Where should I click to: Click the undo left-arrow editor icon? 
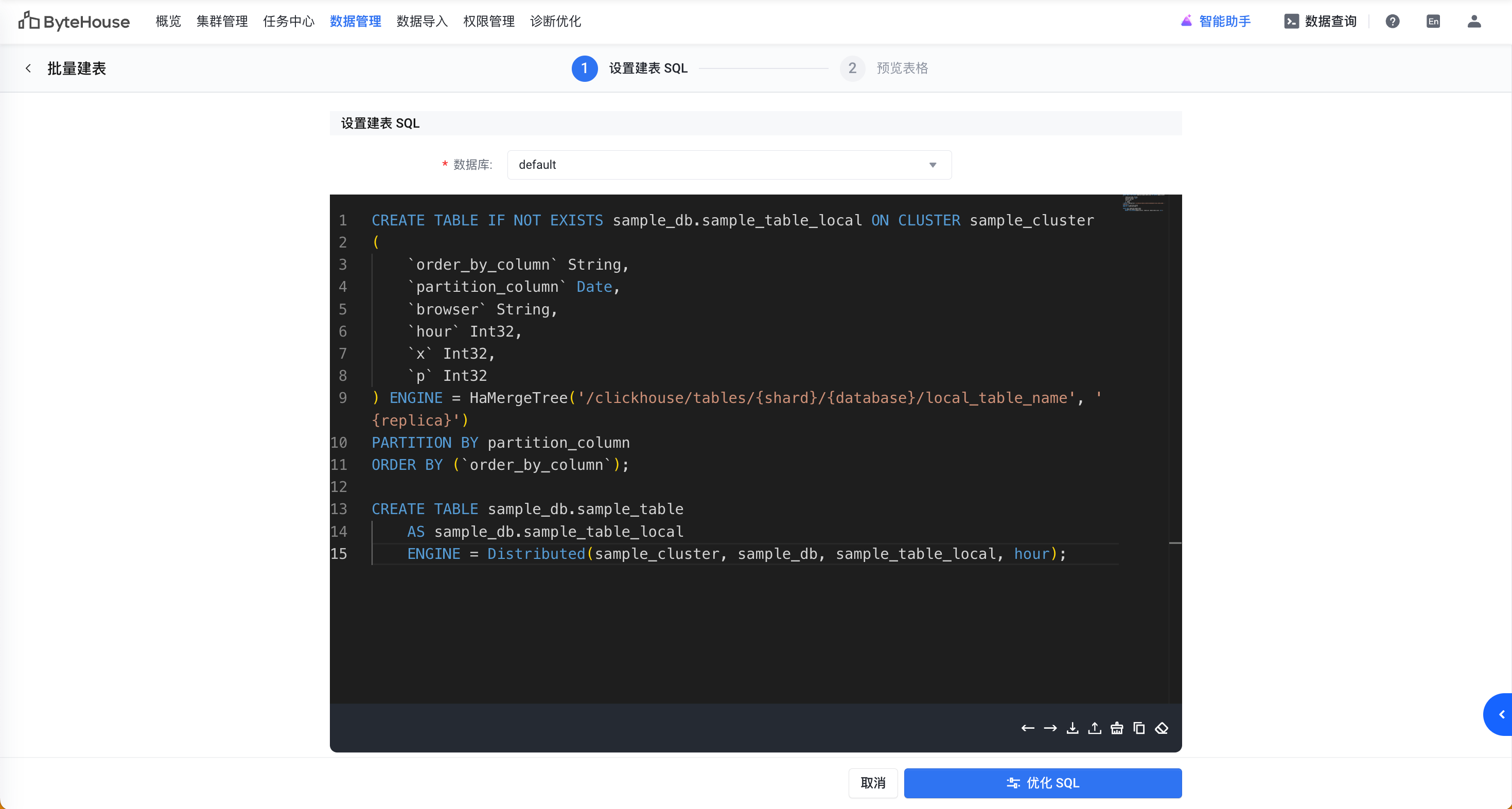(x=1028, y=728)
